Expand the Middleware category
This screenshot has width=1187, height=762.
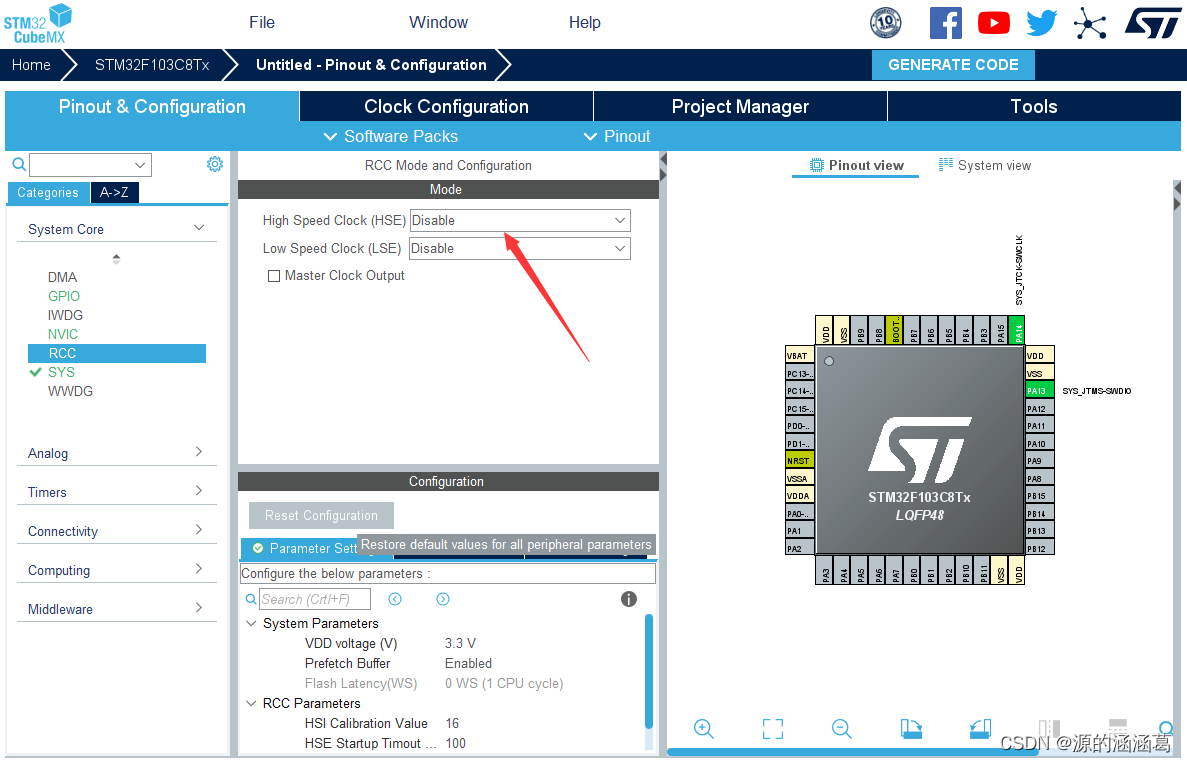click(199, 608)
